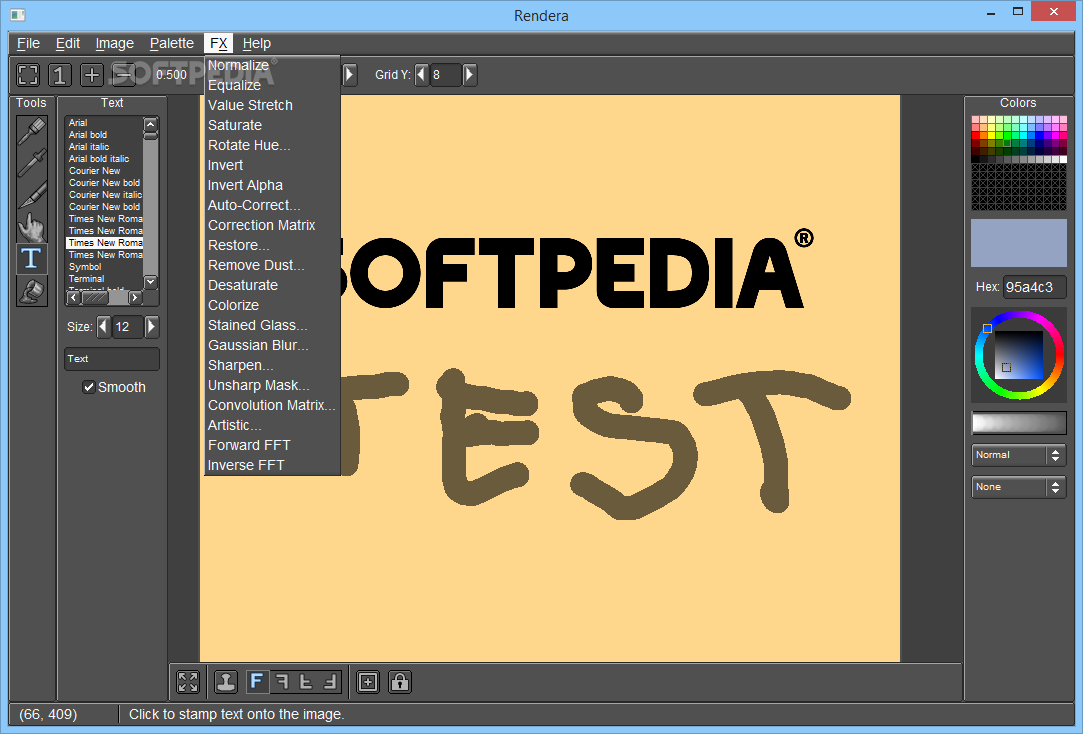This screenshot has width=1083, height=734.
Task: Click the zoom in plus icon
Action: coord(92,75)
